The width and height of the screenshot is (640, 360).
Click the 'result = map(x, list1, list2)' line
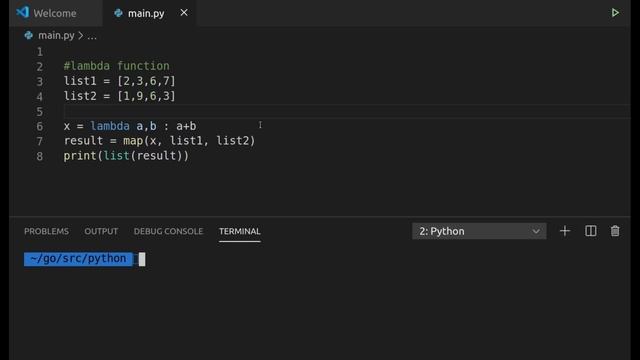(159, 141)
